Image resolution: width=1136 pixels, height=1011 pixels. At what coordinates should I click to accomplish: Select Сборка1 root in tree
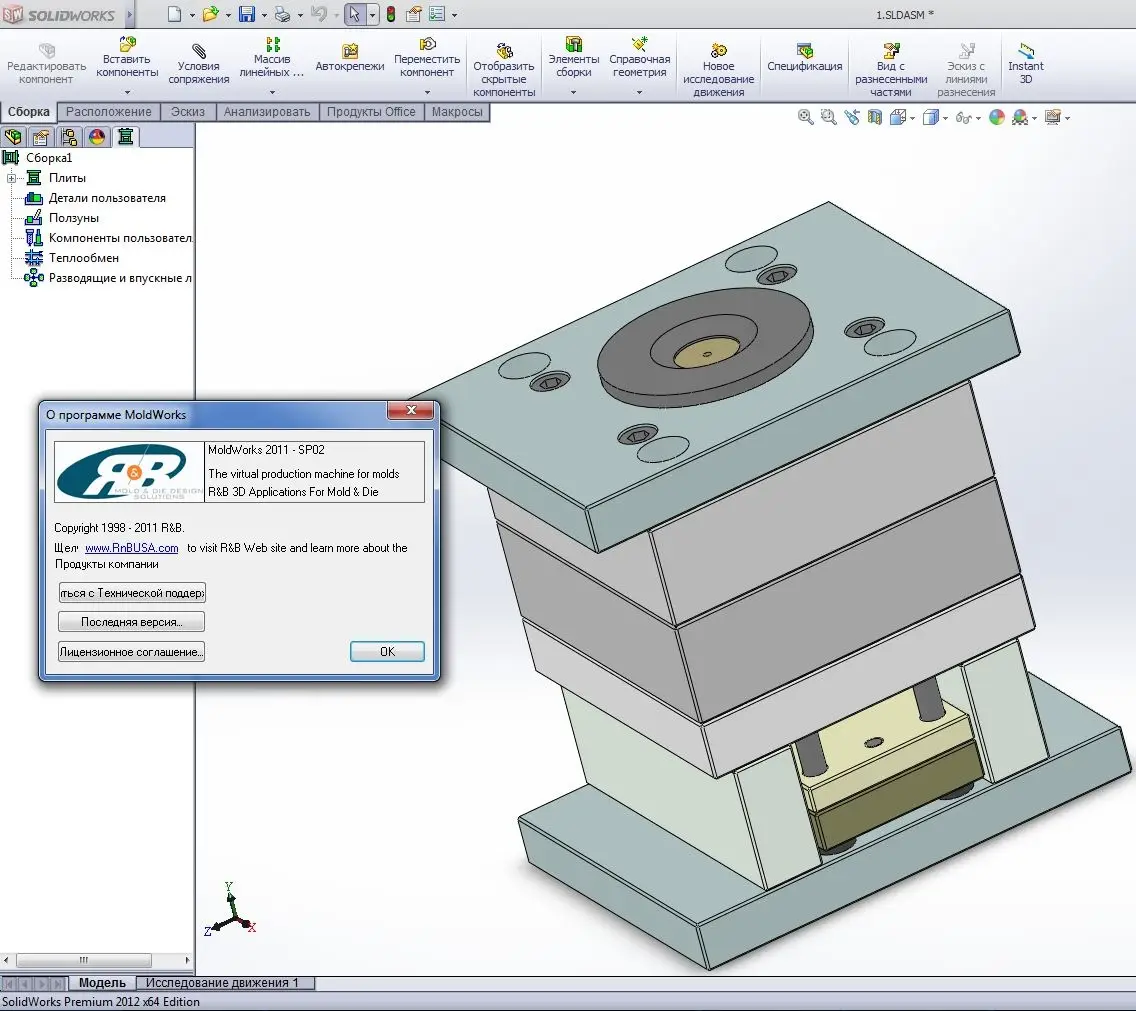pos(49,158)
